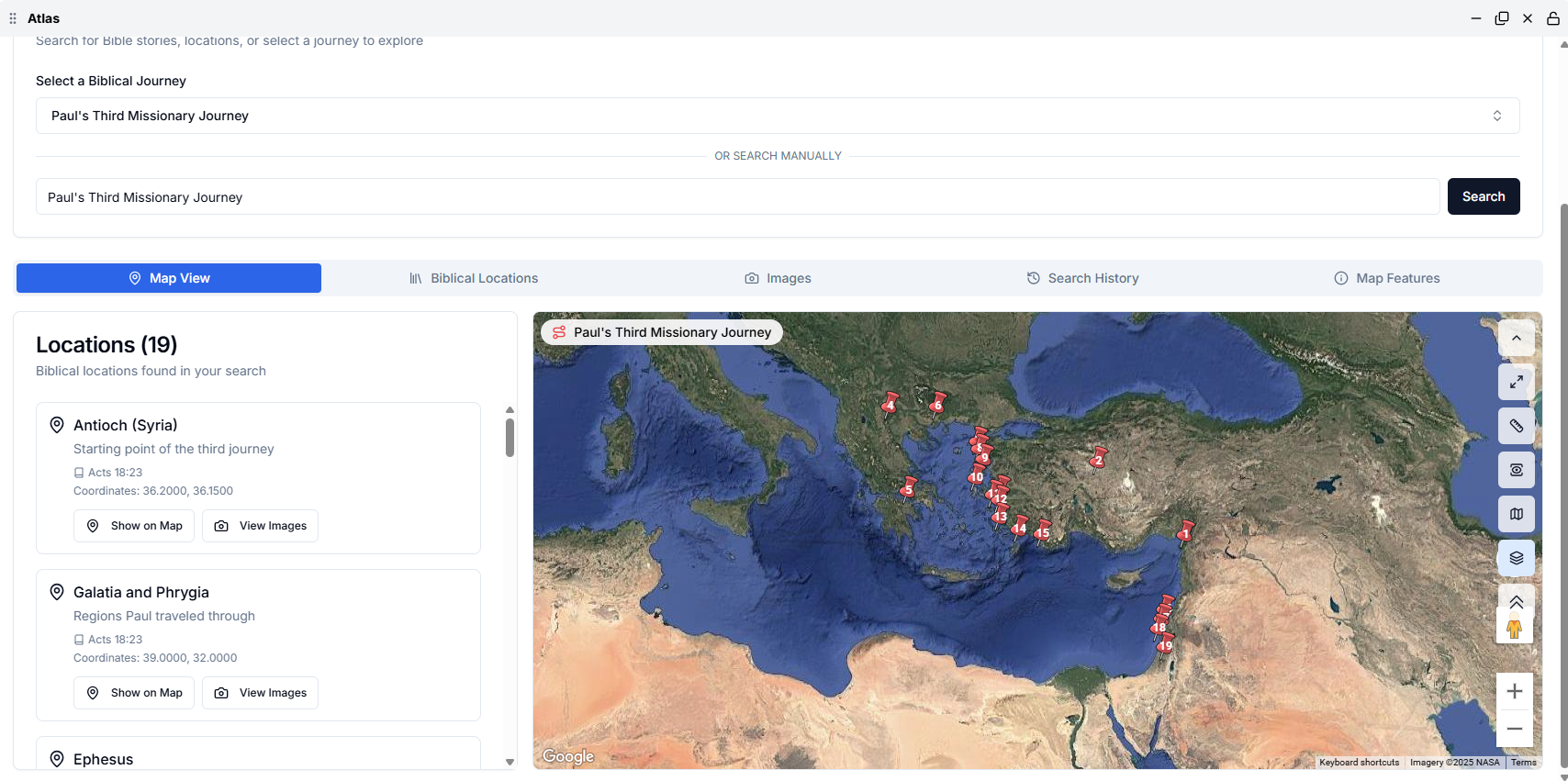Toggle fullscreen map view
Screen dimensions: 1568x781
coord(1517,382)
